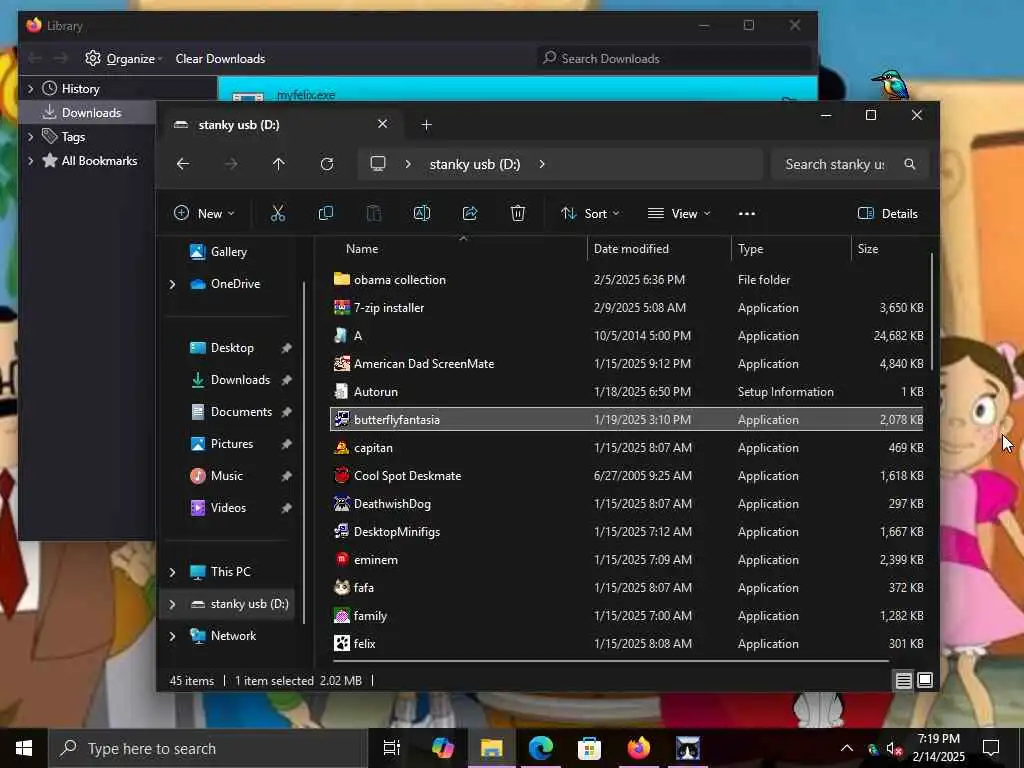The height and width of the screenshot is (768, 1024).
Task: Expand OneDrive in navigation pane
Action: click(x=172, y=284)
